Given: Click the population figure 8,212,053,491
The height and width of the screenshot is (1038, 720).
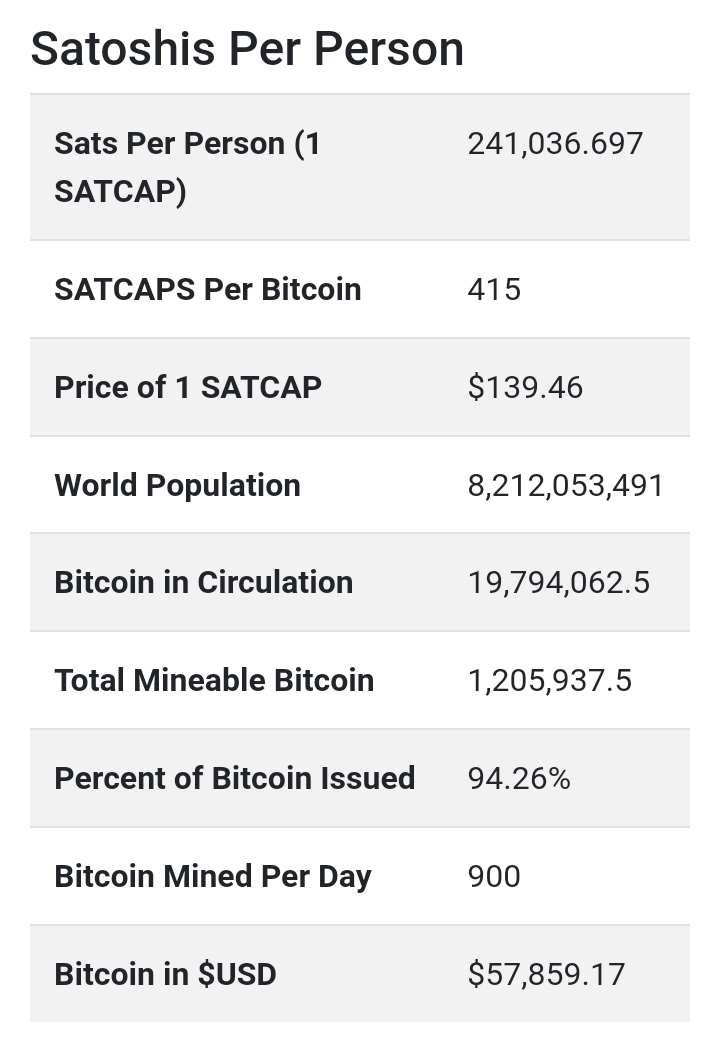Looking at the screenshot, I should [x=565, y=485].
